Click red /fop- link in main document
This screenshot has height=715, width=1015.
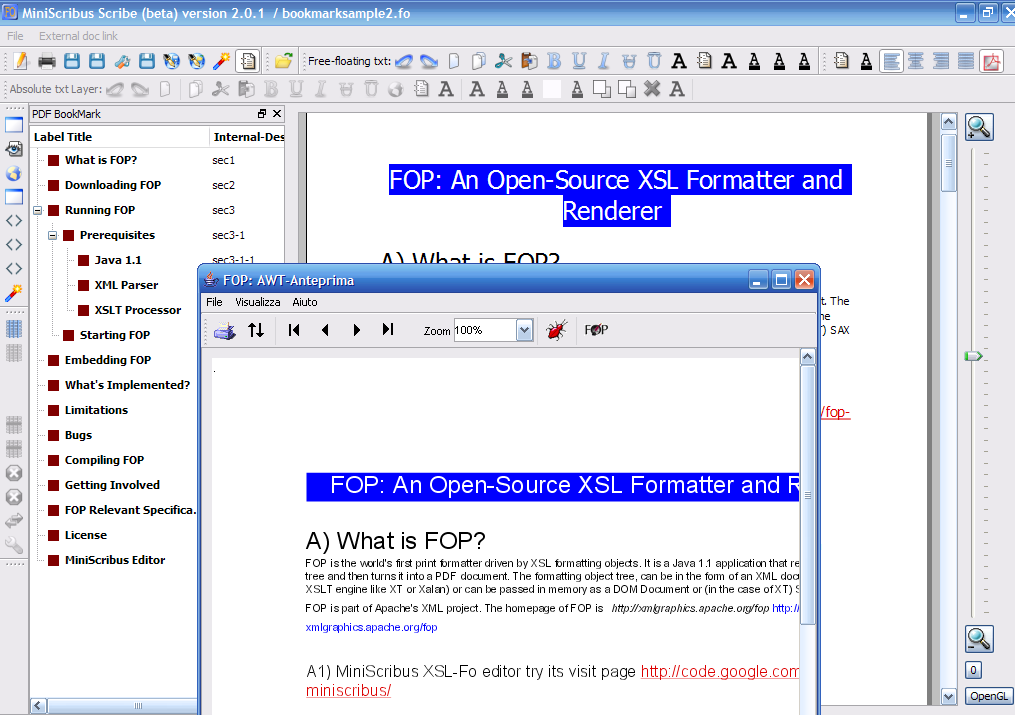[x=836, y=412]
